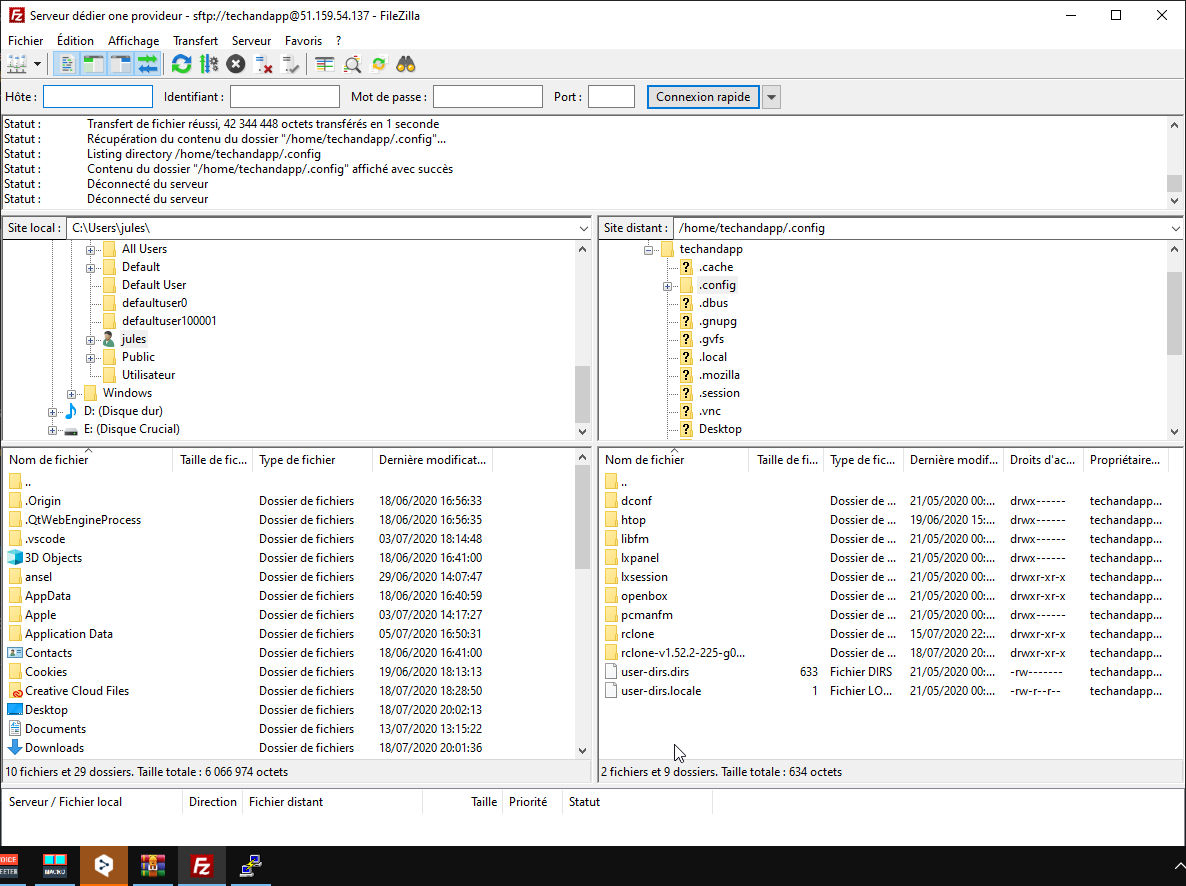This screenshot has width=1186, height=886.
Task: Toggle local directory tree display
Action: 93,64
